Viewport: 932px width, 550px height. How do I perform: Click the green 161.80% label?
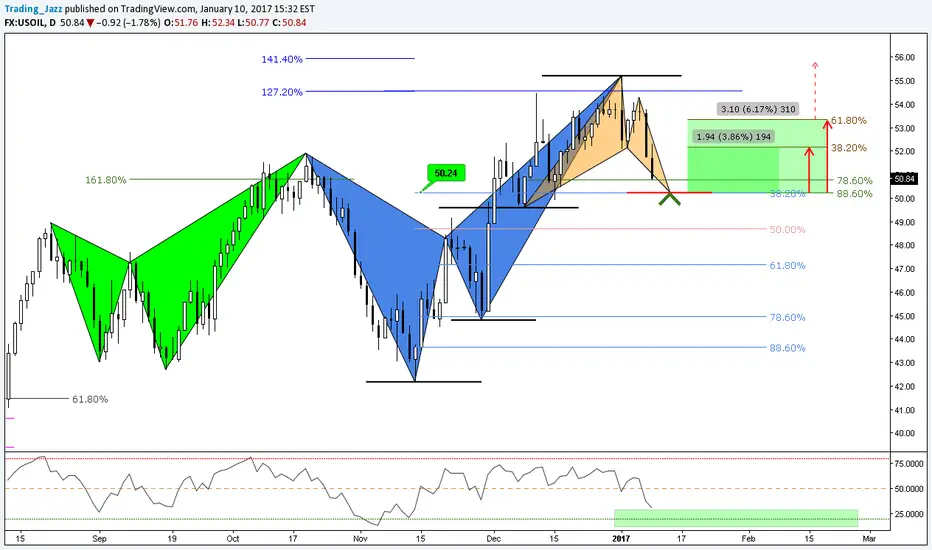(x=106, y=180)
